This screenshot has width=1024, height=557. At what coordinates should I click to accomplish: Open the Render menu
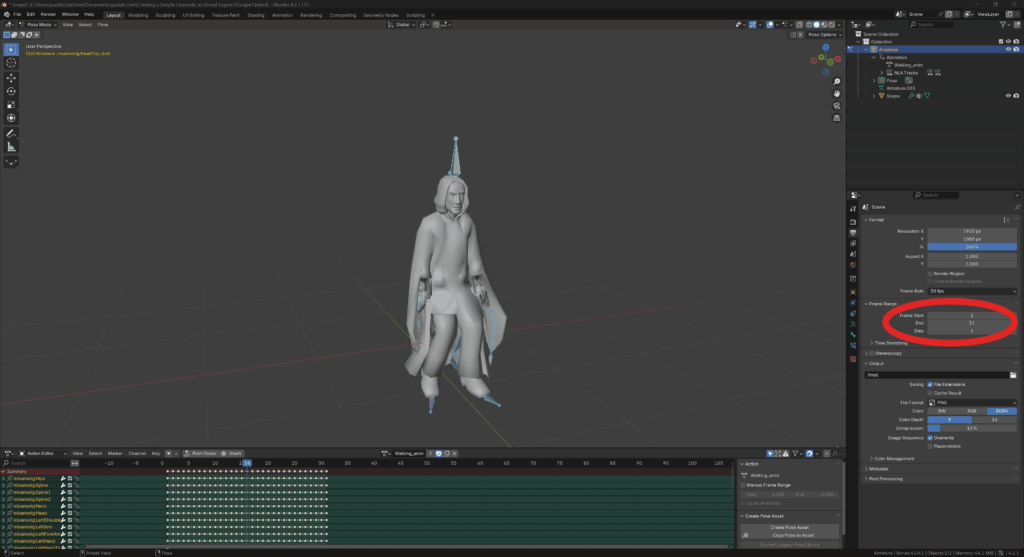point(48,15)
